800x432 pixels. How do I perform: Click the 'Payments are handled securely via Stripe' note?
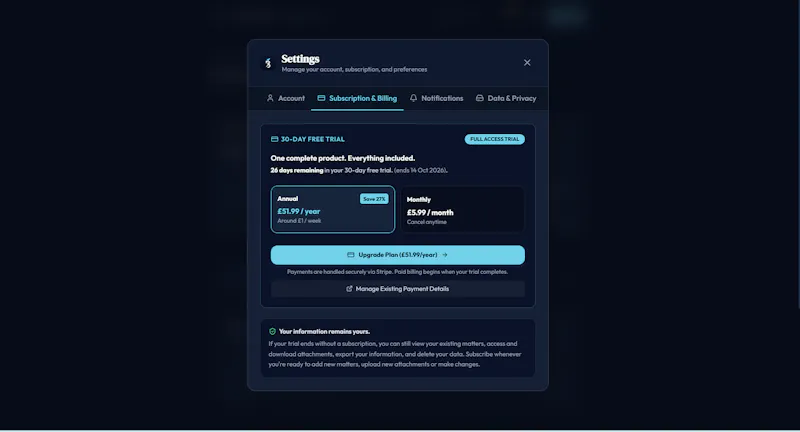(397, 272)
